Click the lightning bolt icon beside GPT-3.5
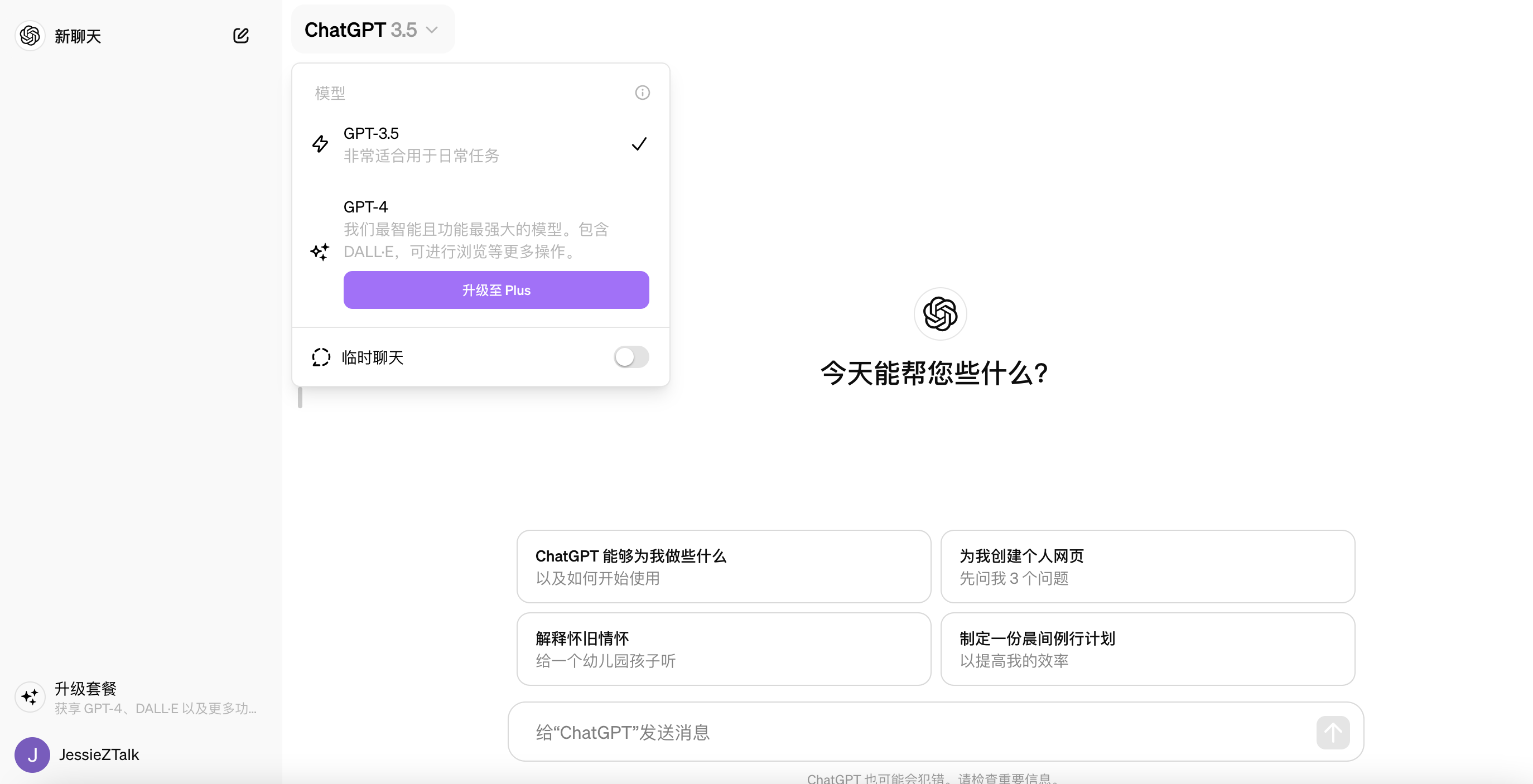 pyautogui.click(x=320, y=144)
